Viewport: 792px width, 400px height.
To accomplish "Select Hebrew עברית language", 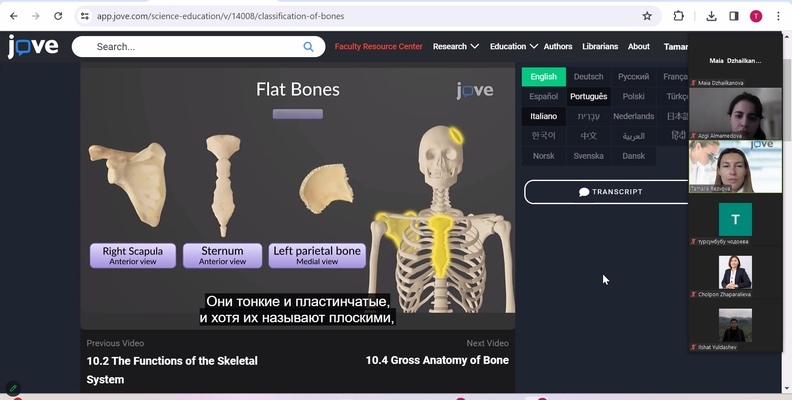I will [x=588, y=116].
